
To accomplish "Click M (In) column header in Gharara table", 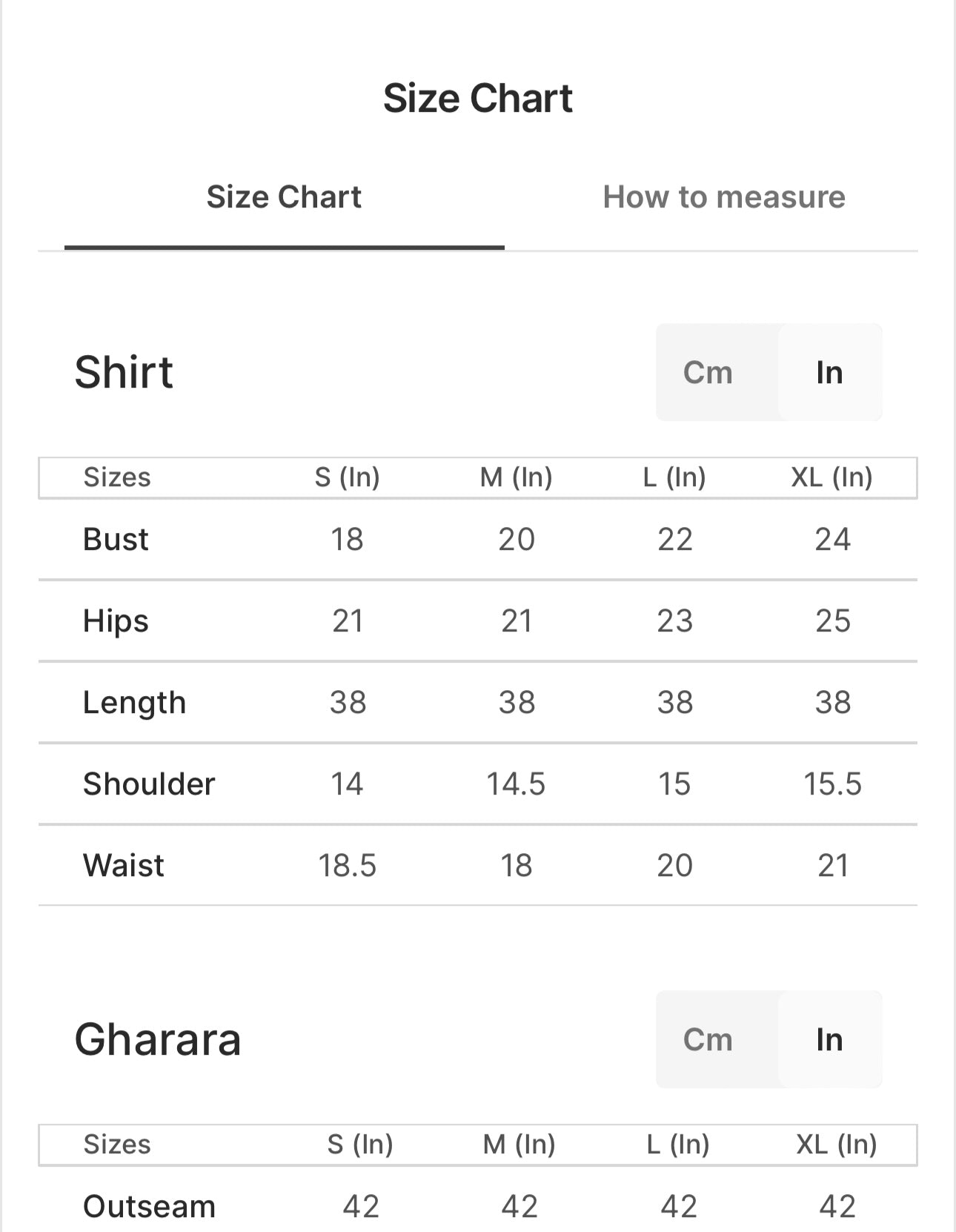I will [519, 1144].
